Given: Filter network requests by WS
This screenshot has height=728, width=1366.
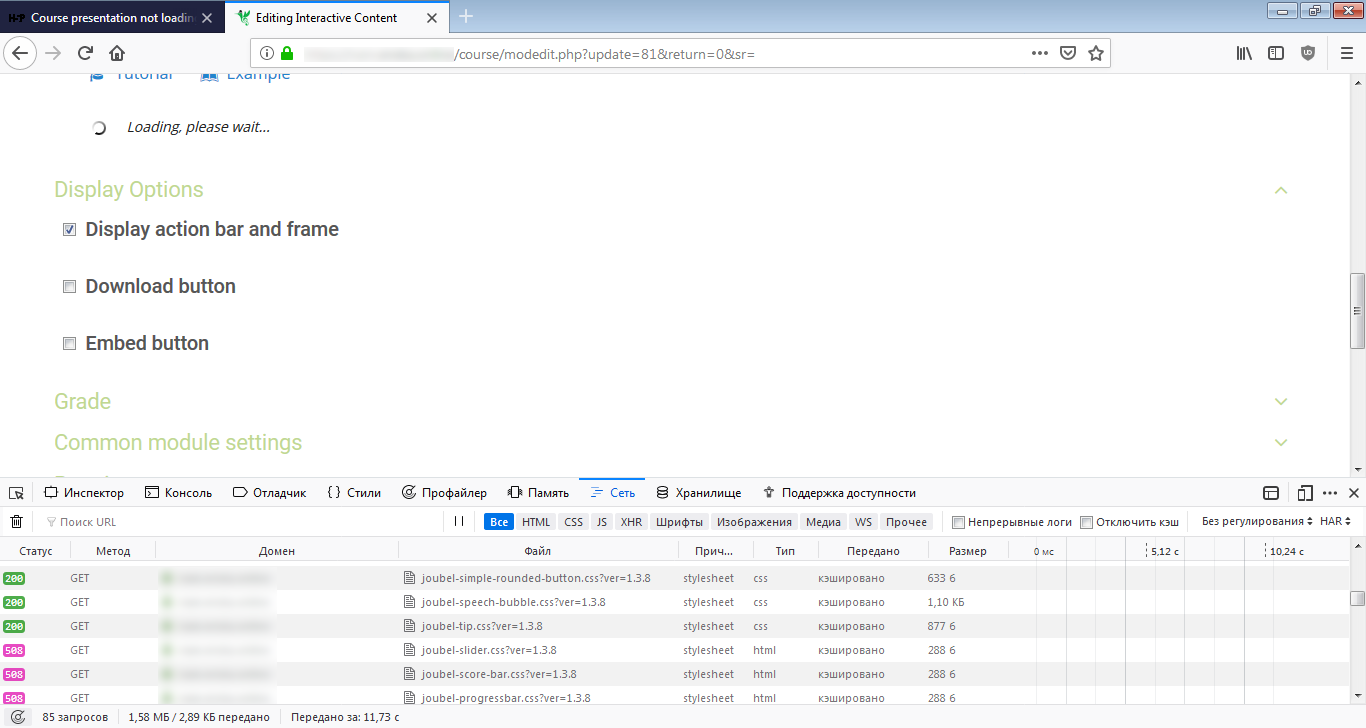Looking at the screenshot, I should (863, 522).
